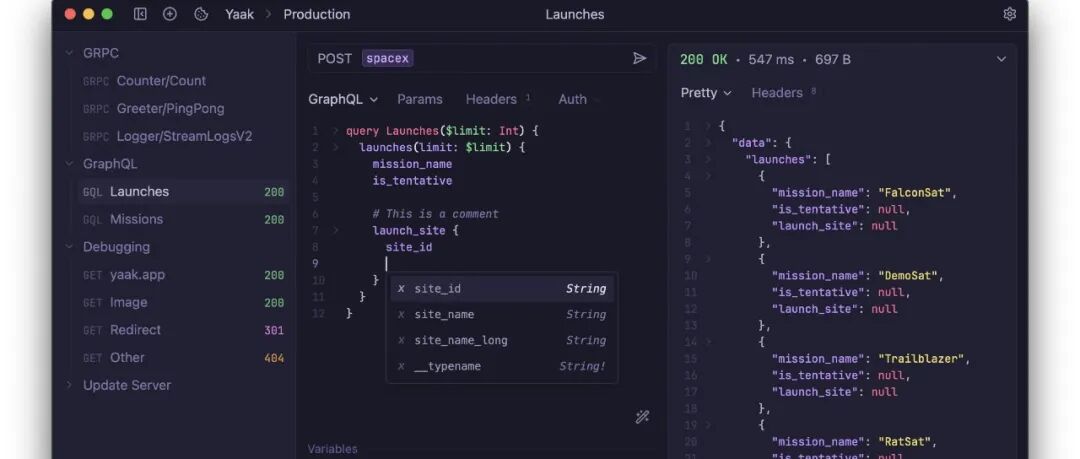Viewport: 1080px width, 459px height.
Task: Fold "data" object in response
Action: point(707,143)
